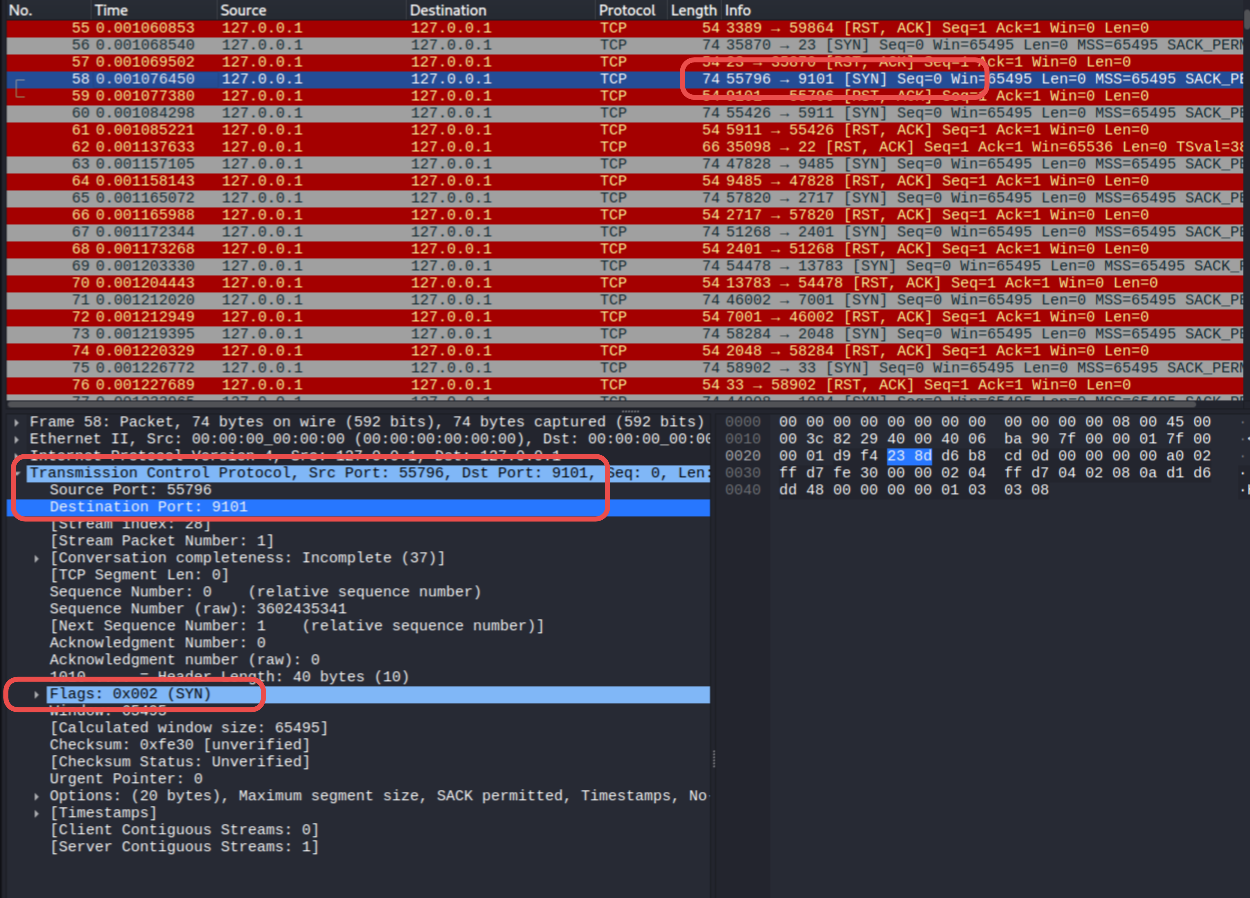This screenshot has width=1250, height=898.
Task: Select Sequence Number (raw): 3602435341
Action: click(x=198, y=609)
